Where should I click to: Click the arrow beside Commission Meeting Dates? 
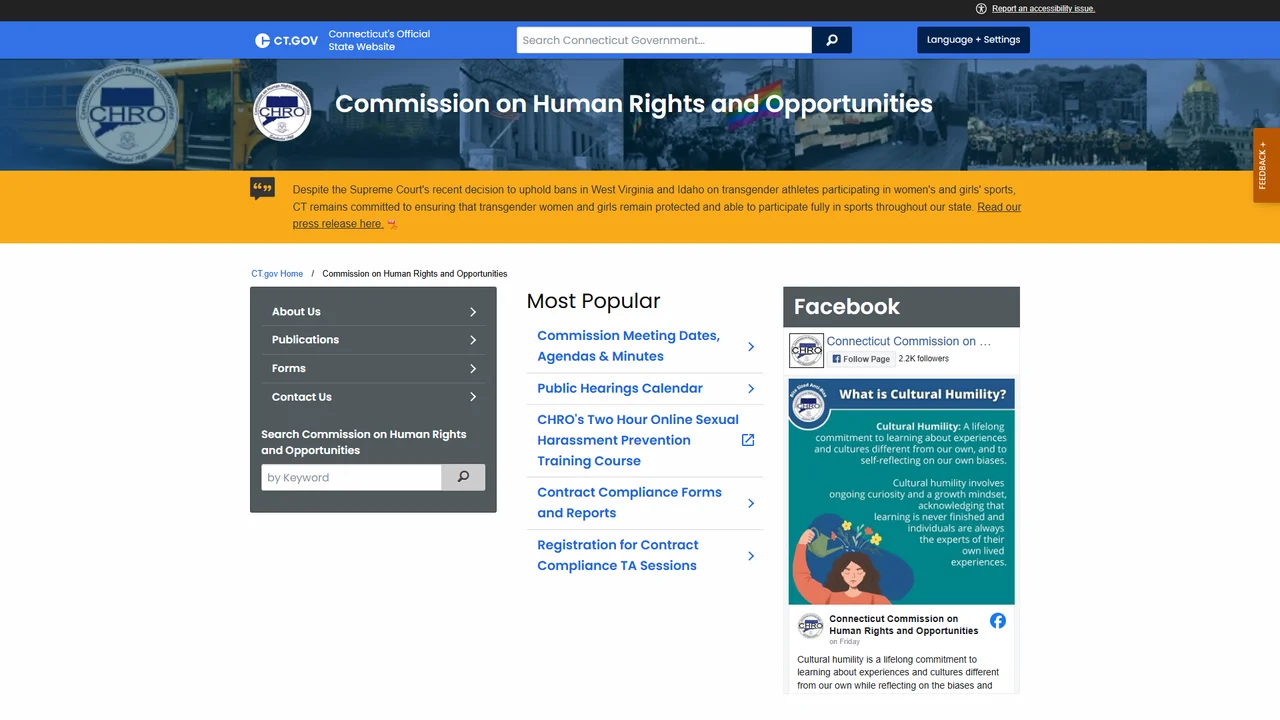751,346
